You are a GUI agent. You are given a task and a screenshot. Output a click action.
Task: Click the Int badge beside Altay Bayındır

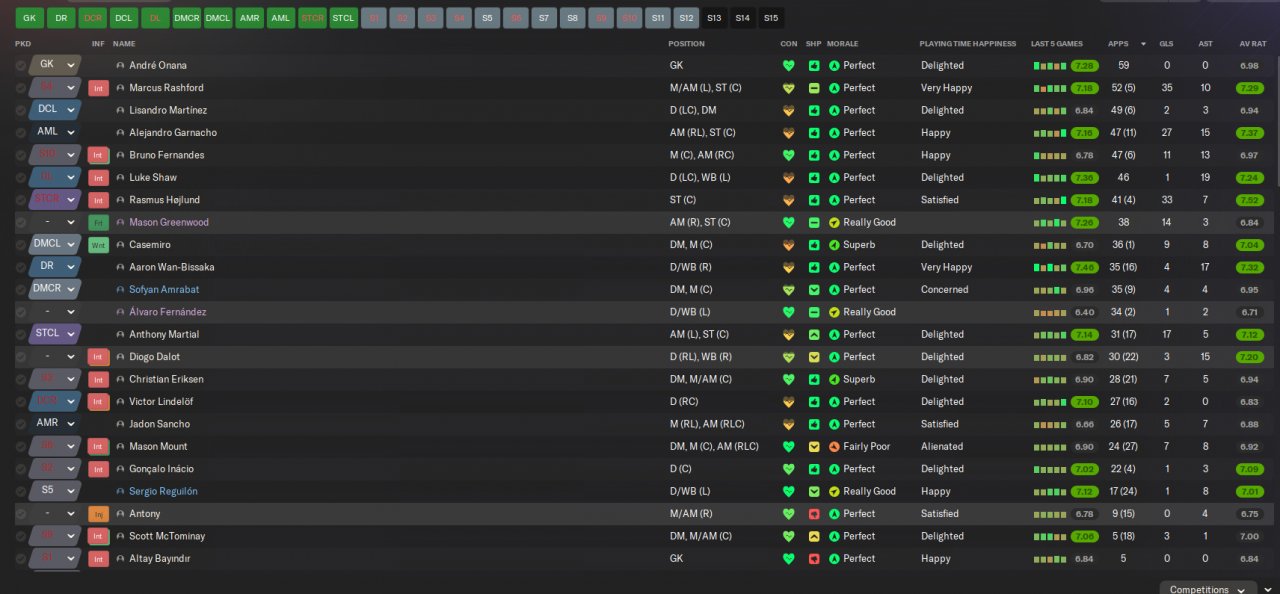[x=98, y=559]
